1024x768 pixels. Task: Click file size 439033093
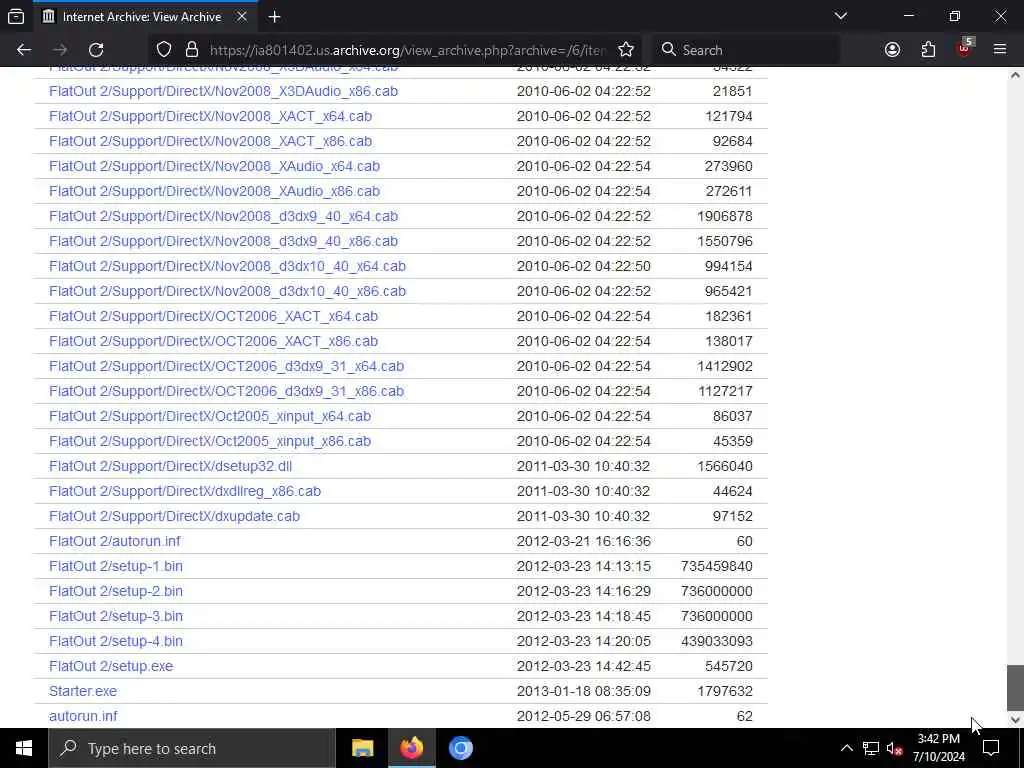pos(716,641)
